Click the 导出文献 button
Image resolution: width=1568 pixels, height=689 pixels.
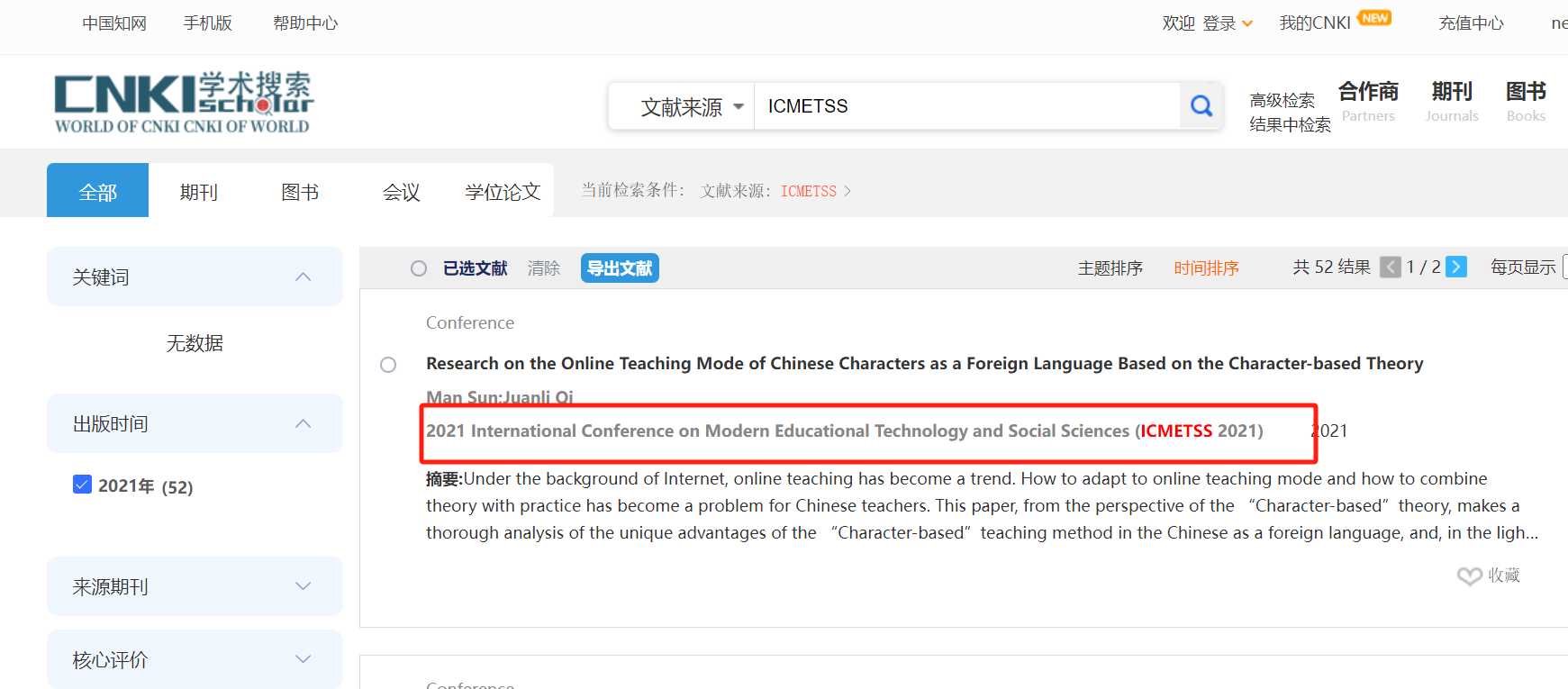point(620,268)
